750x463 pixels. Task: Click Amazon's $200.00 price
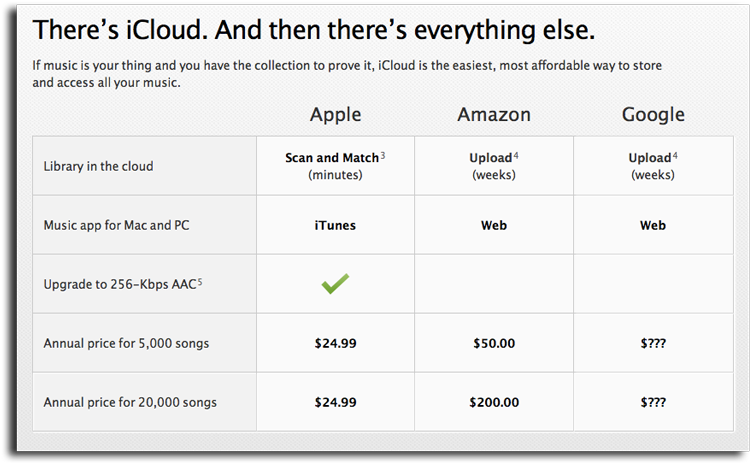tap(494, 402)
